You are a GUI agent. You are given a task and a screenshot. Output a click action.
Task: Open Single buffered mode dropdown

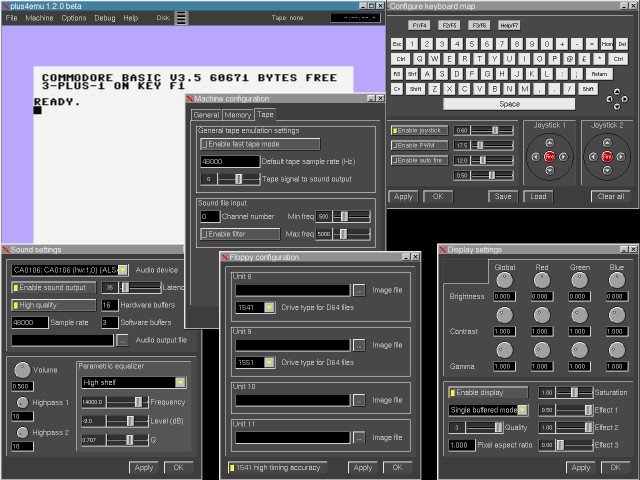pos(522,410)
